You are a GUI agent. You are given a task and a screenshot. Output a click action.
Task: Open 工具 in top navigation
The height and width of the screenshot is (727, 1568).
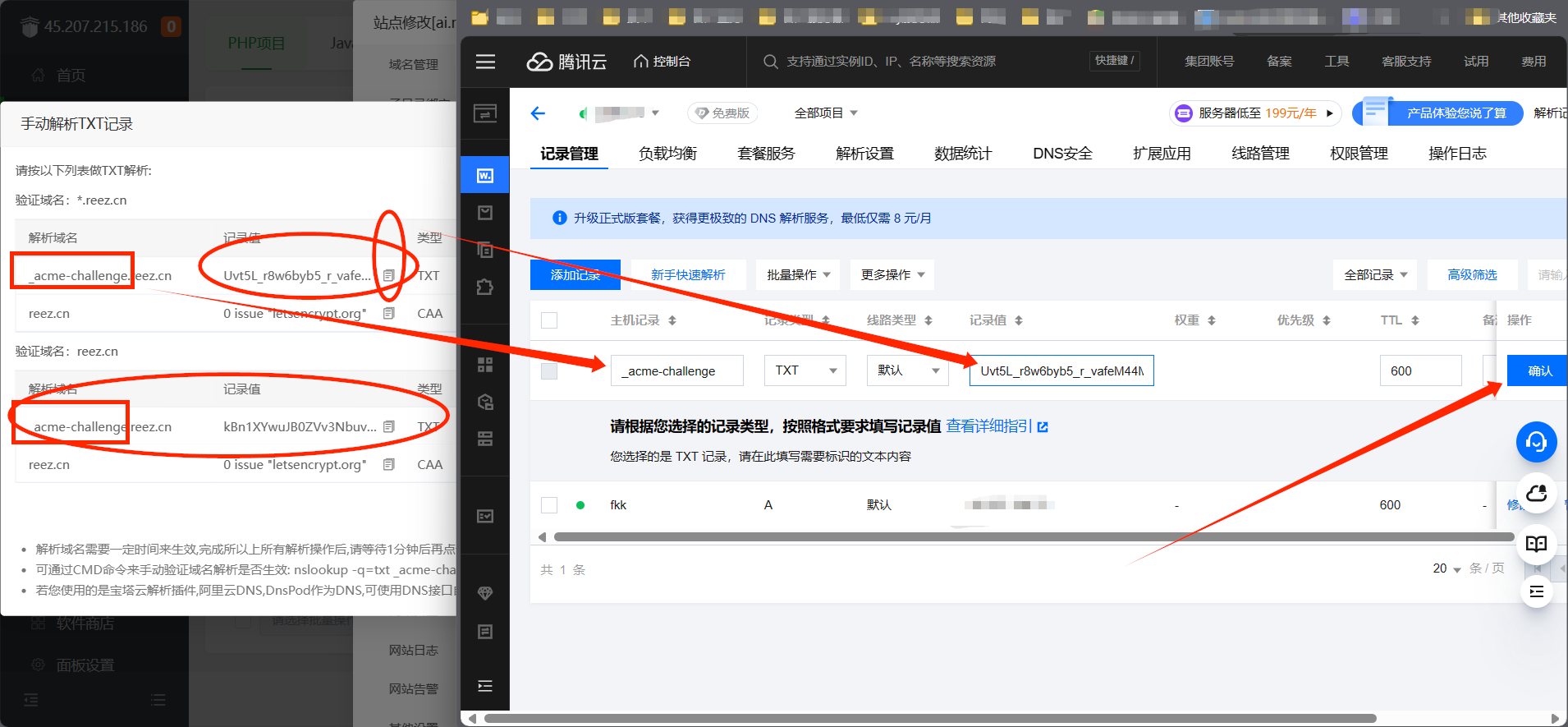(1336, 62)
